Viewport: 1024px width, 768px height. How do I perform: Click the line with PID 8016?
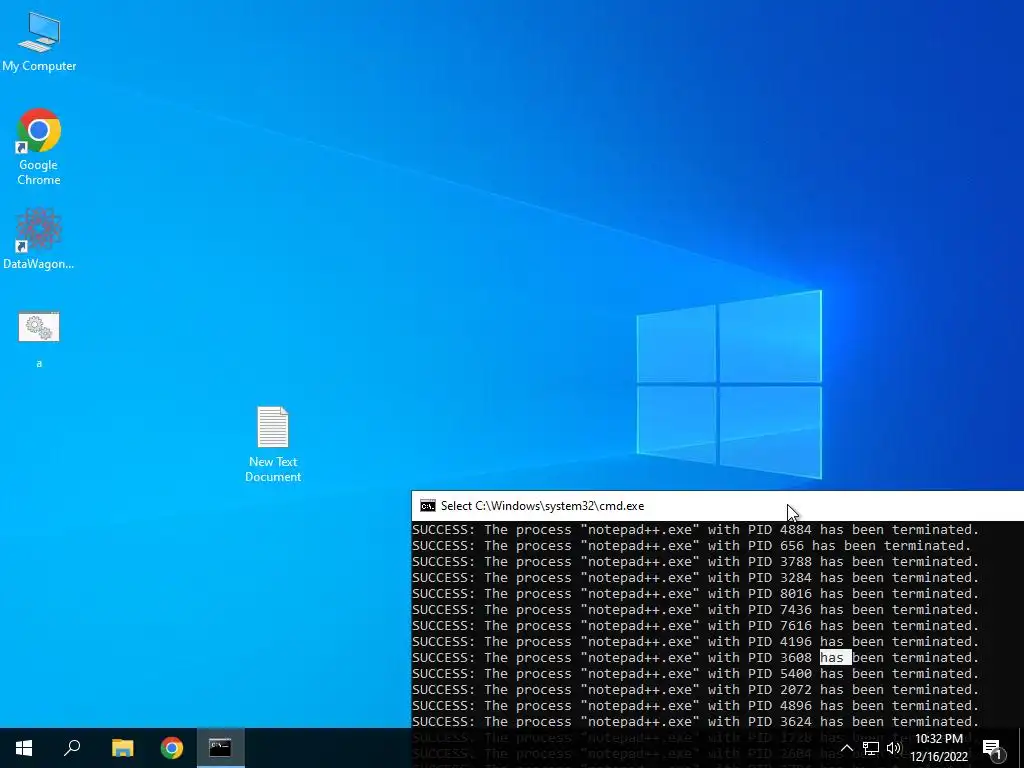point(696,594)
